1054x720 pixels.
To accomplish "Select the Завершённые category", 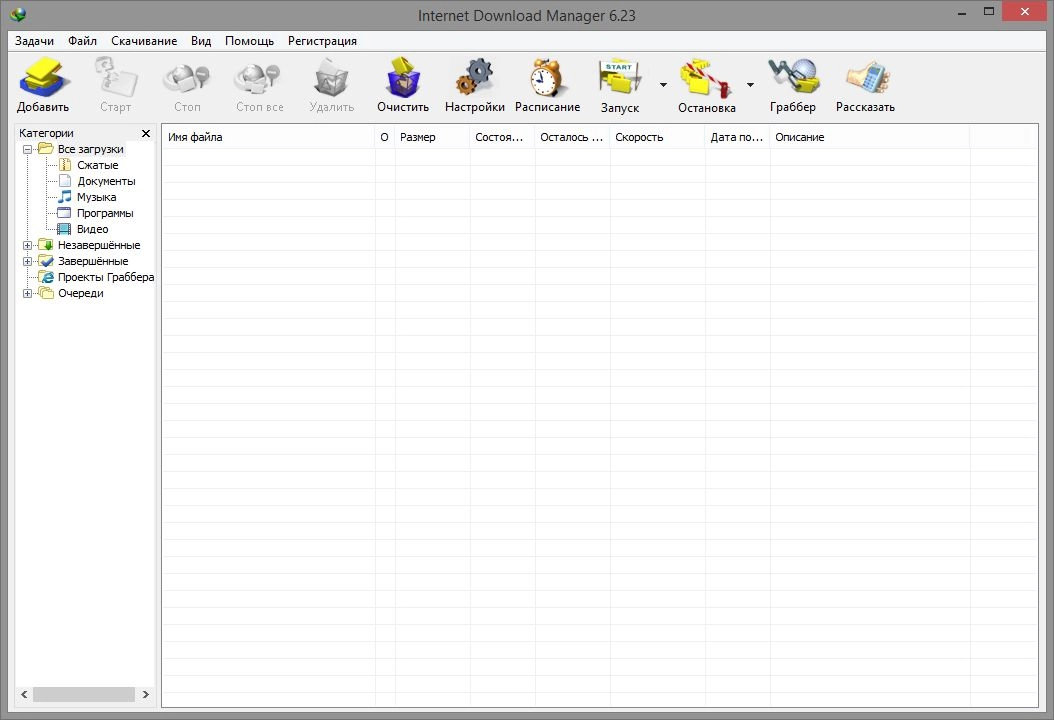I will tap(93, 262).
